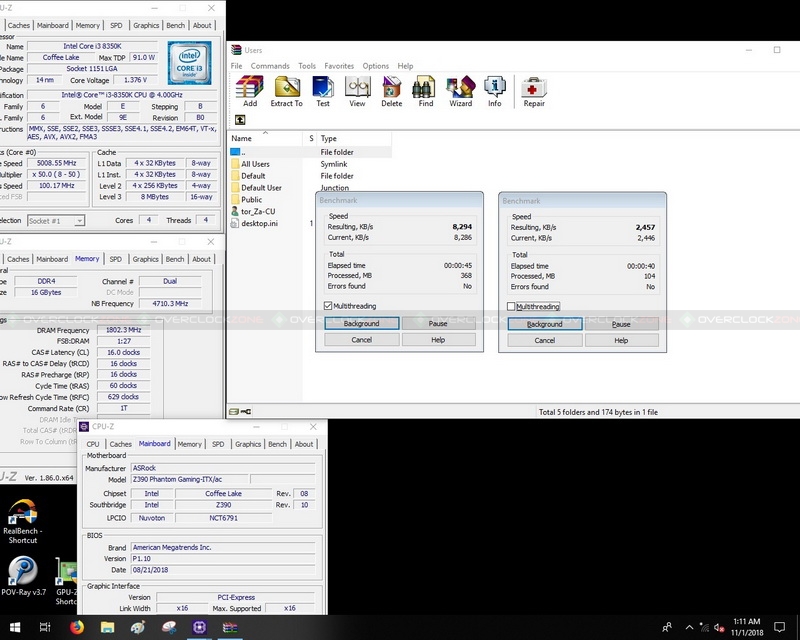Open the Favorites menu in WinRAR

tap(339, 66)
